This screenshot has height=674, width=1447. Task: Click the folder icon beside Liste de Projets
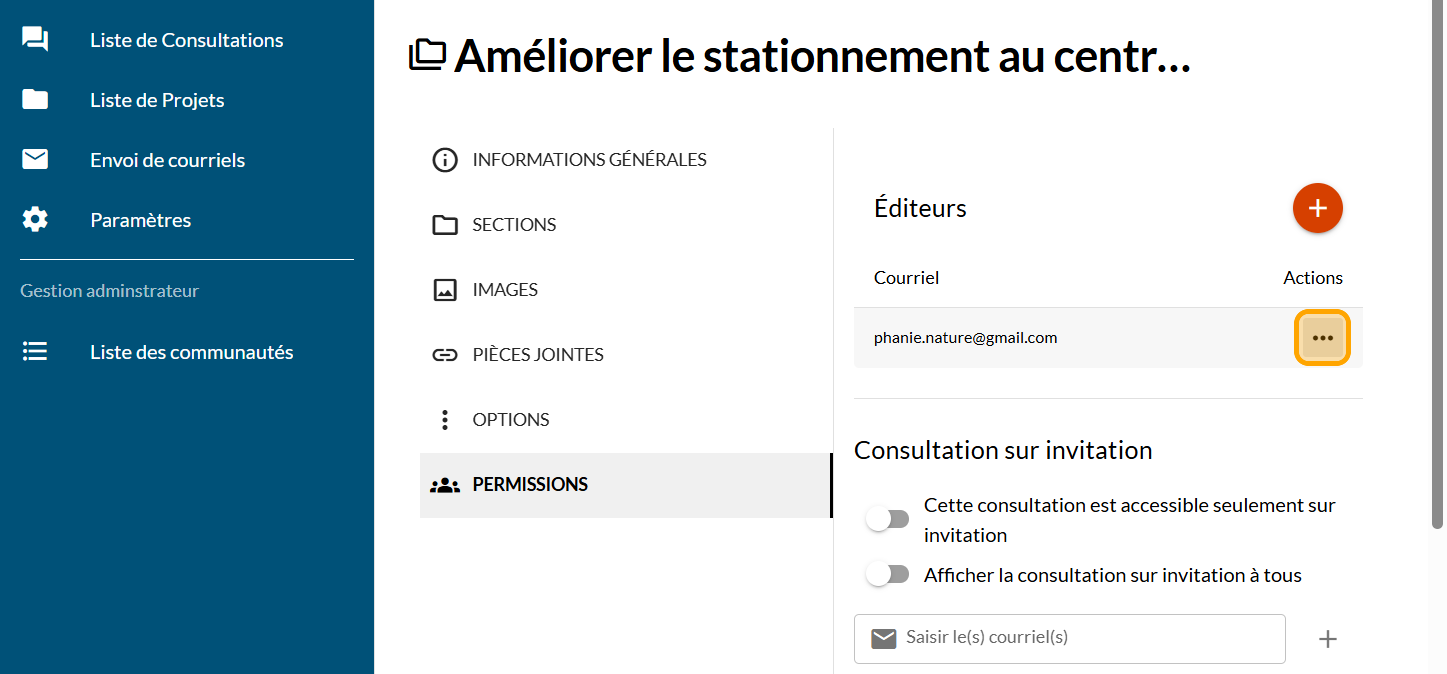35,100
